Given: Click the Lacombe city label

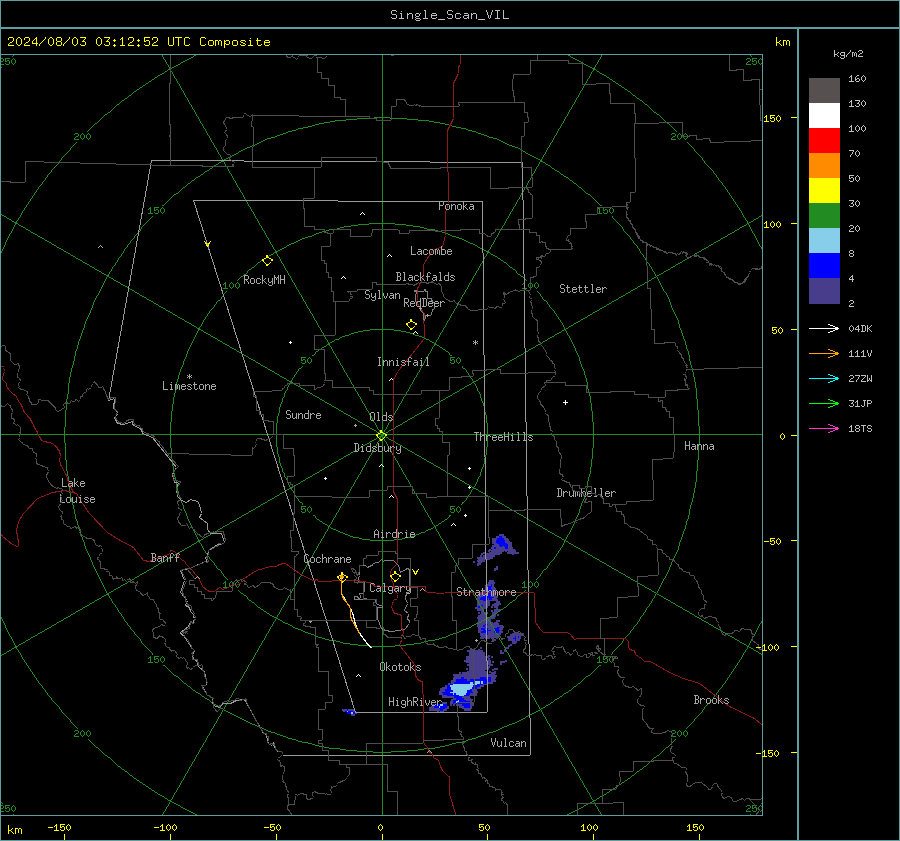Looking at the screenshot, I should 431,251.
